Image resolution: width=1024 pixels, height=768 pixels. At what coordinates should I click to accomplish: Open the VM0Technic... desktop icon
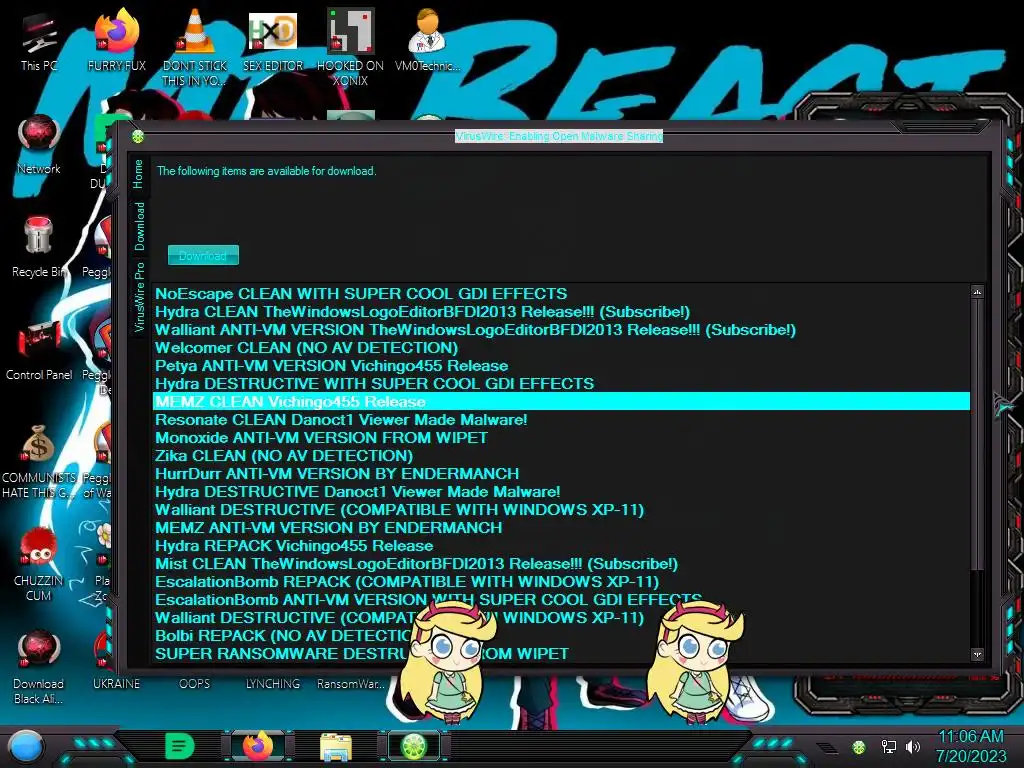[x=427, y=40]
